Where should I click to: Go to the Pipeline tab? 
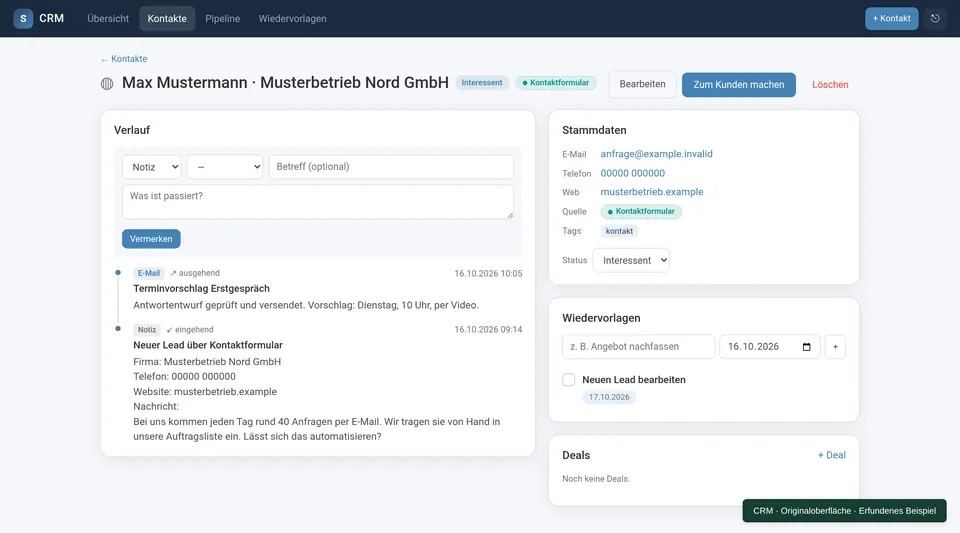point(222,18)
